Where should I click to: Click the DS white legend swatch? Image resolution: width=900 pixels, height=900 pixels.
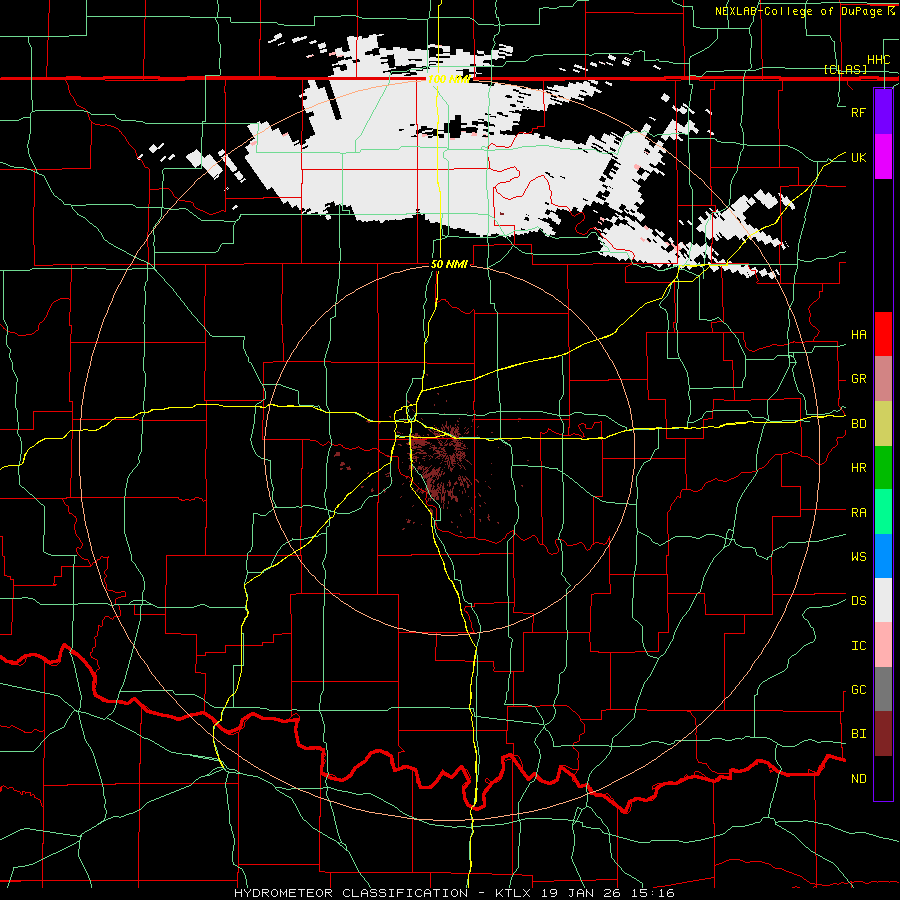[x=883, y=600]
